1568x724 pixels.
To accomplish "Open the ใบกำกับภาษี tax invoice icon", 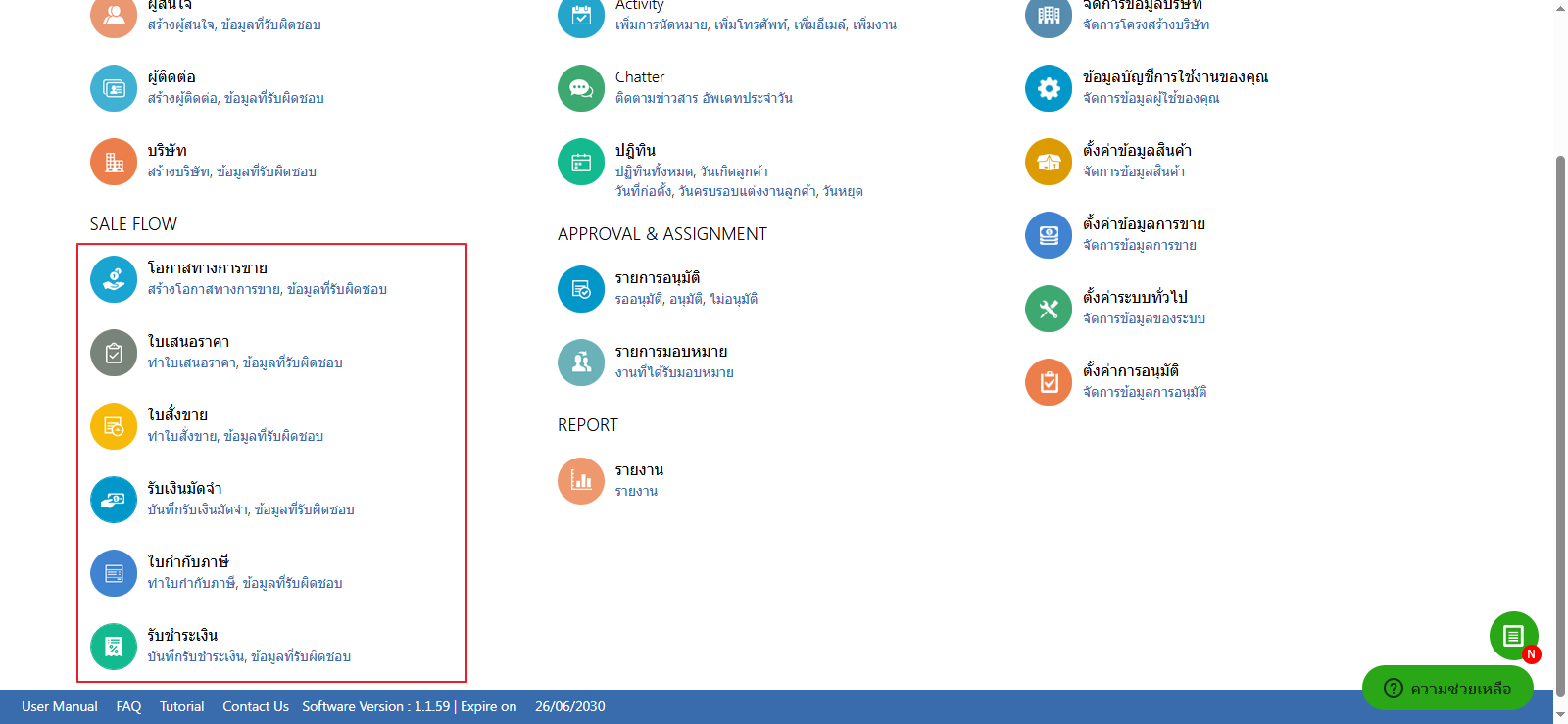I will pos(114,573).
